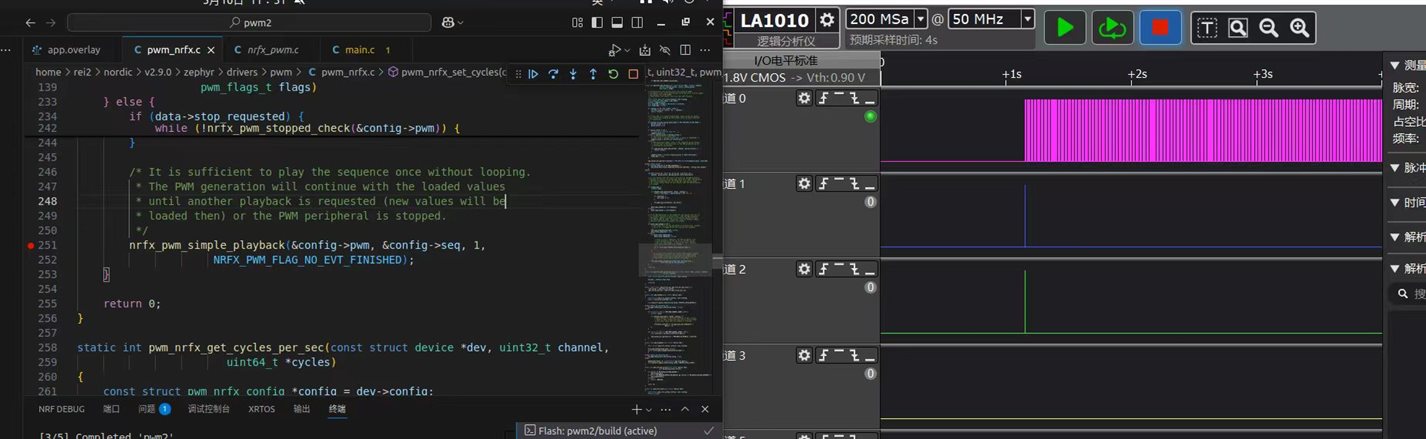The height and width of the screenshot is (439, 1426).
Task: Open the Copilot chat icon
Action: (449, 21)
